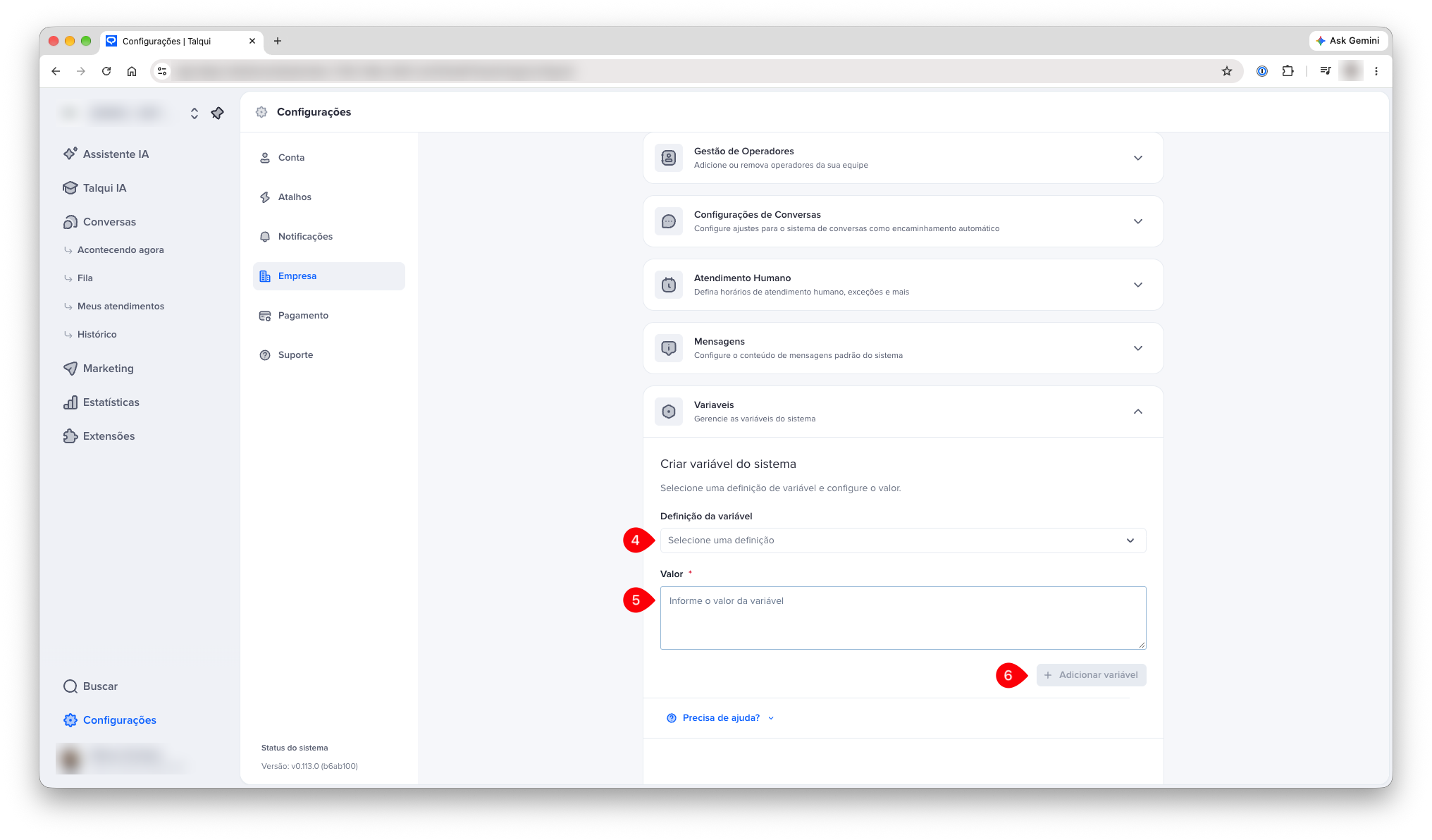Select Conta settings tab

[329, 158]
